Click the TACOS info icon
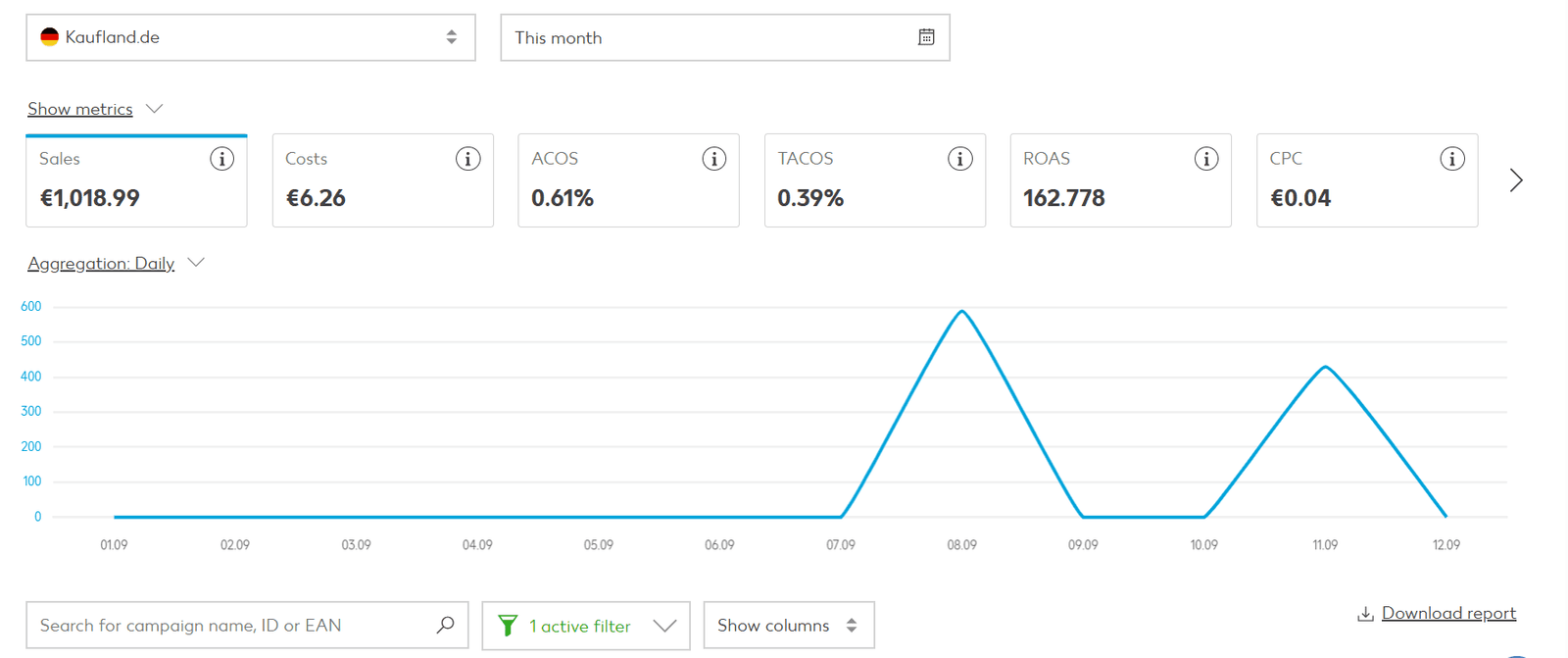This screenshot has height=658, width=1568. pos(960,159)
